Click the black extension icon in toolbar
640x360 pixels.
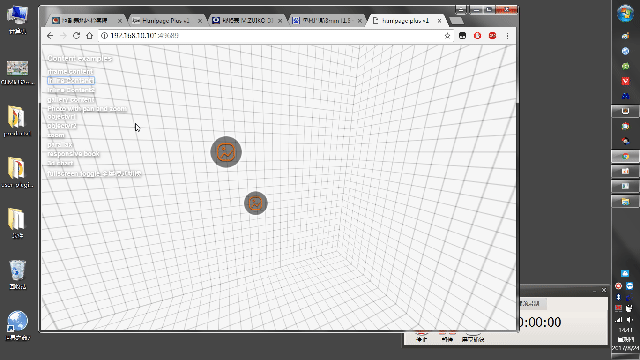click(462, 36)
